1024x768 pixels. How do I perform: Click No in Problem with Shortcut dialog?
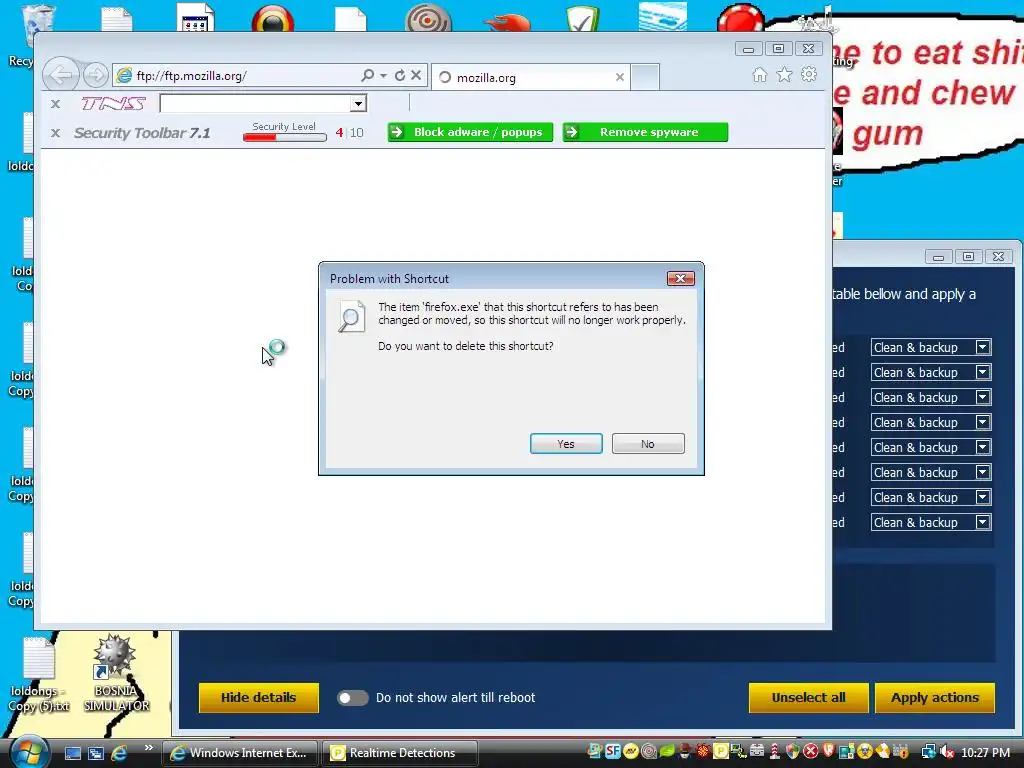[x=648, y=443]
